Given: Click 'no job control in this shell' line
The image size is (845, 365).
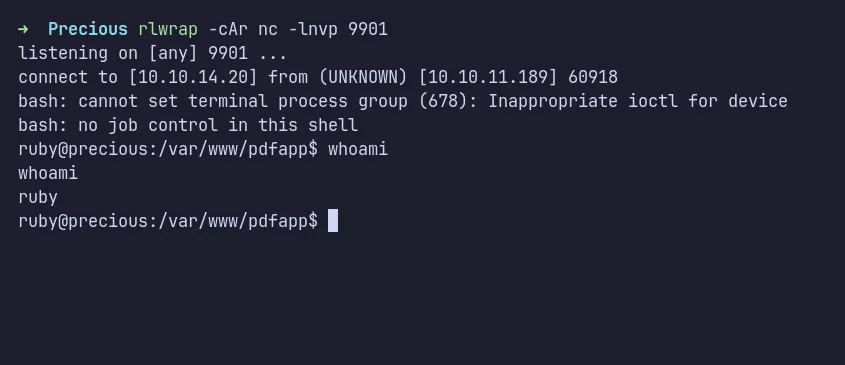Looking at the screenshot, I should [x=218, y=125].
